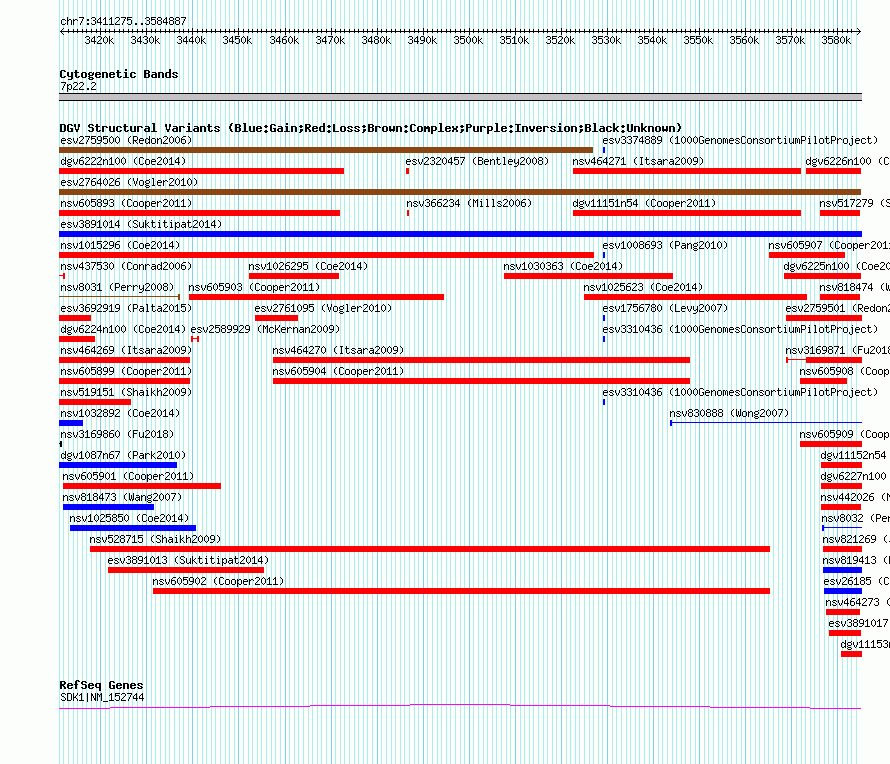Click the blue esv3891014 gain bar
890x764 pixels.
tap(460, 234)
